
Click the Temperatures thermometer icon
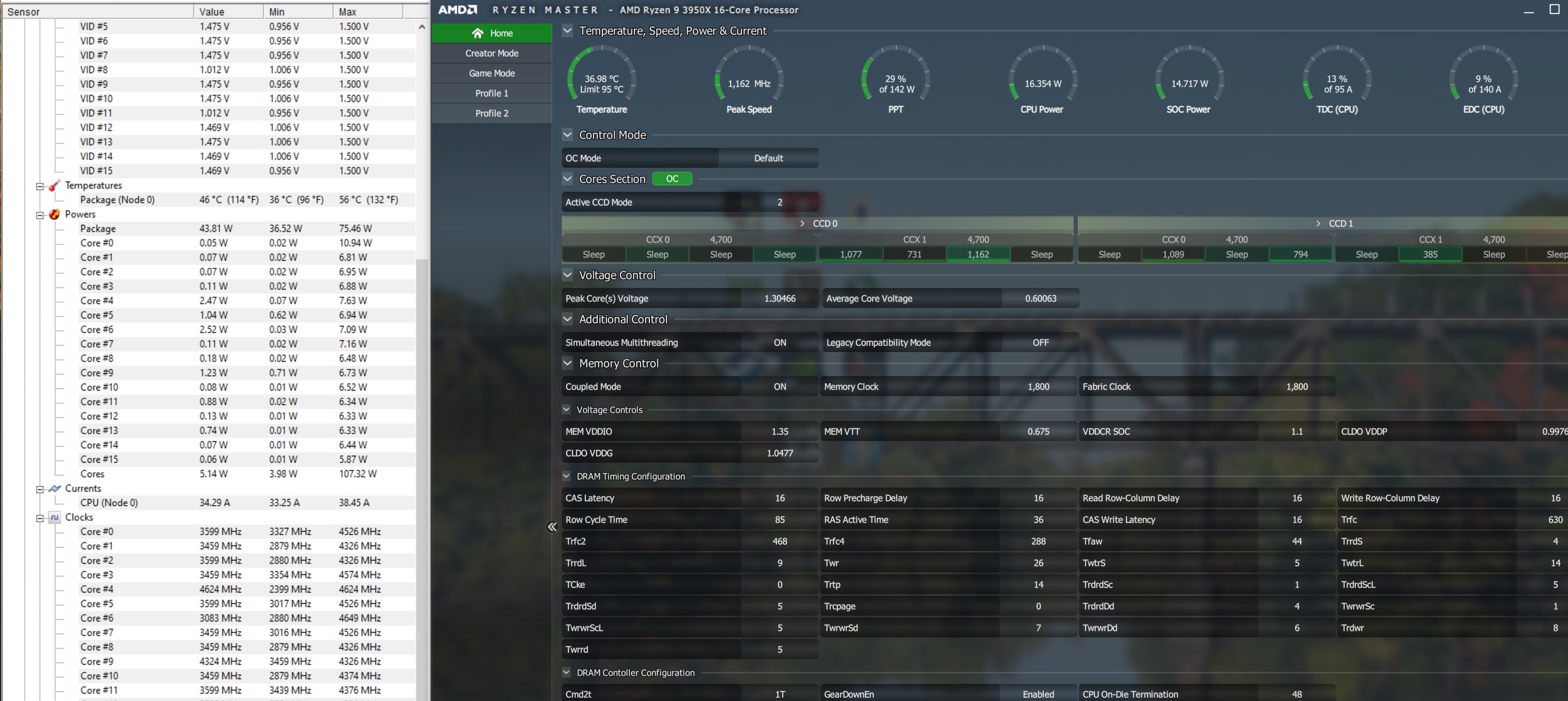click(54, 185)
